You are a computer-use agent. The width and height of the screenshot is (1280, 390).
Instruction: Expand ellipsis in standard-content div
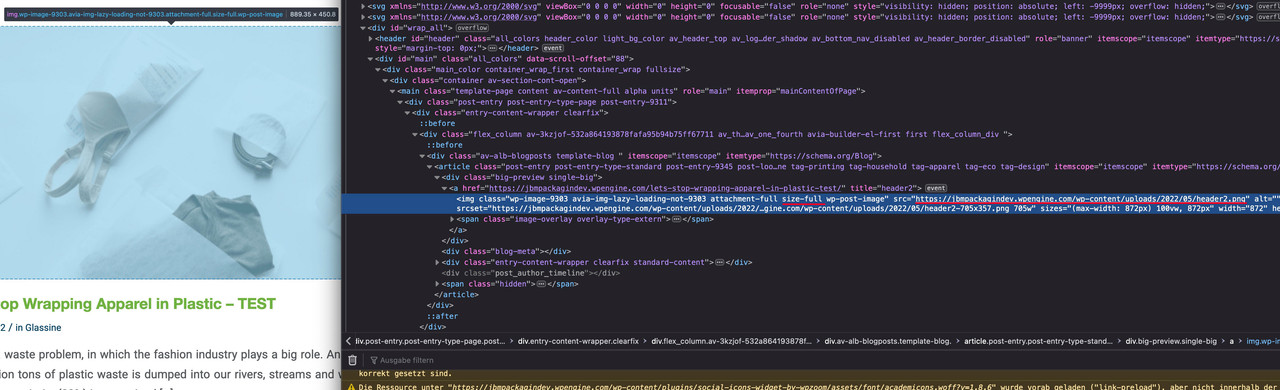(x=718, y=262)
